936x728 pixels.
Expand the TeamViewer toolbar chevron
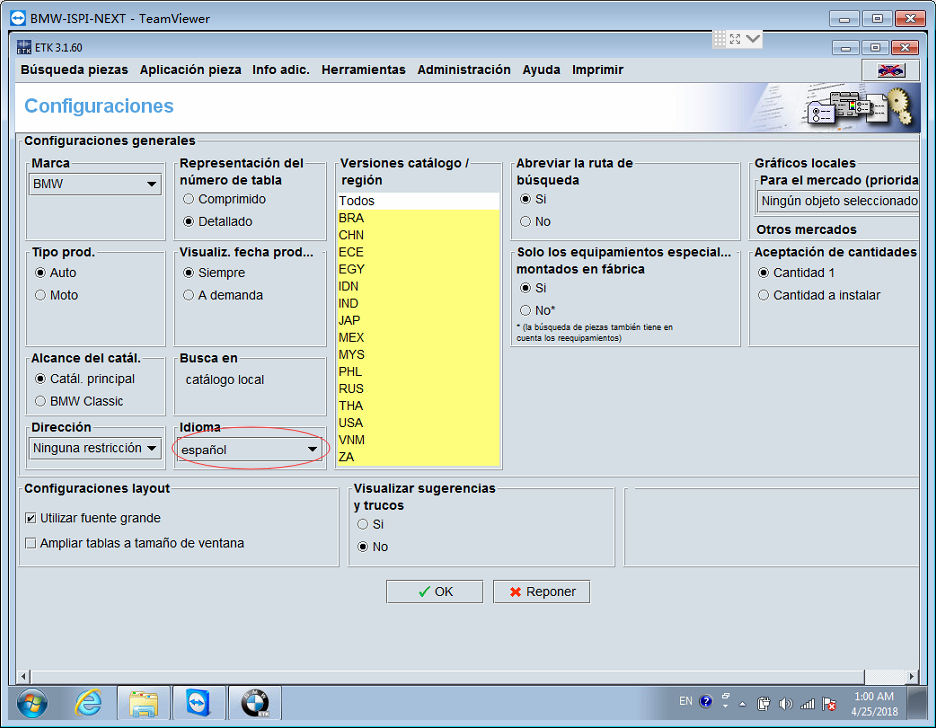(x=753, y=39)
